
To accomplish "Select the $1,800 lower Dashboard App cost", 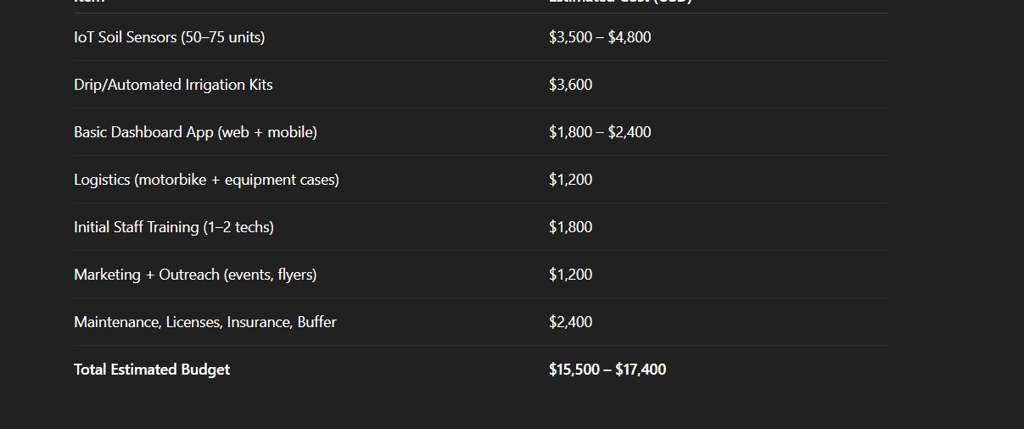I will [571, 133].
